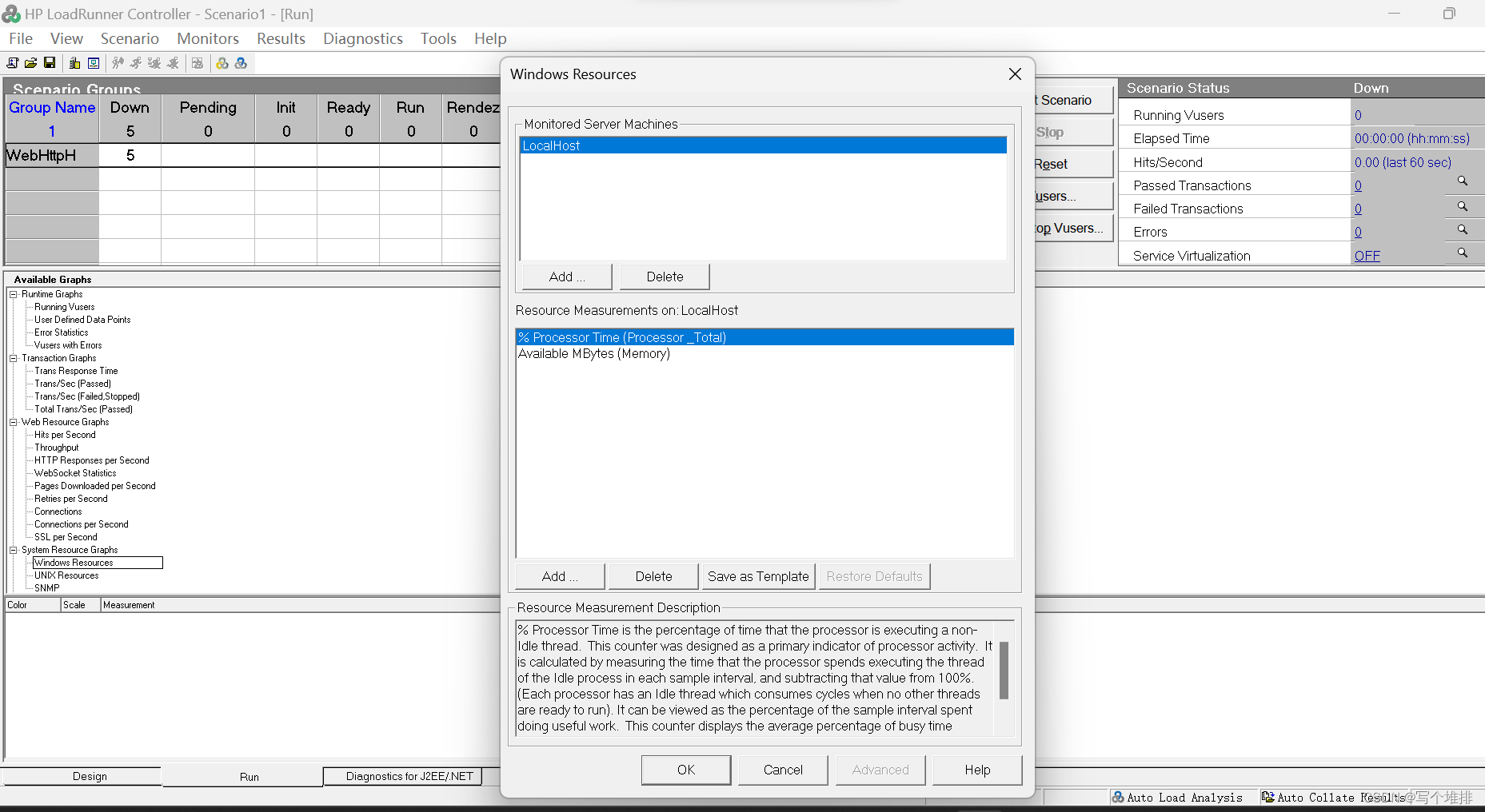
Task: Select Available MBytes (Memory) measurement
Action: click(x=594, y=353)
